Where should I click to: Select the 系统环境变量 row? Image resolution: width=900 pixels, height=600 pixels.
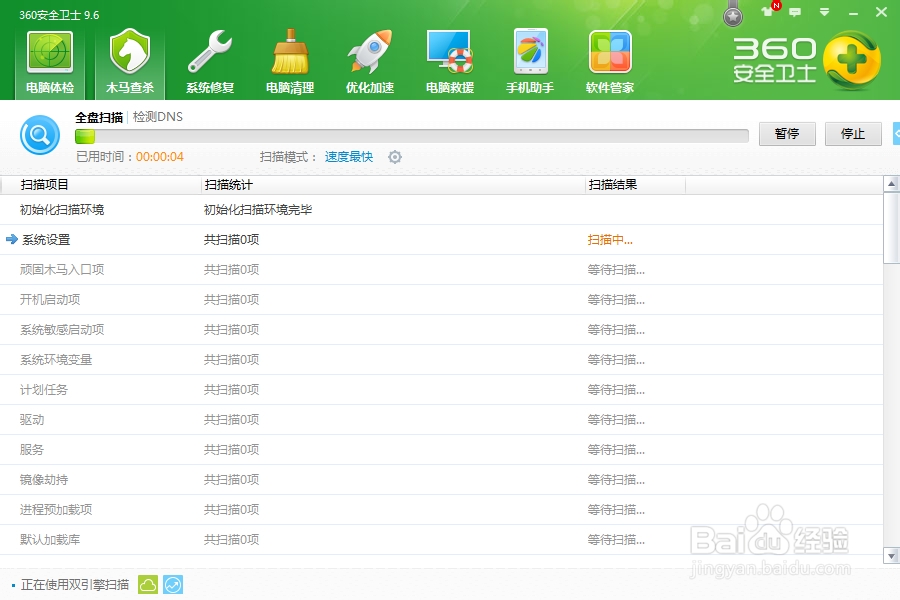441,359
